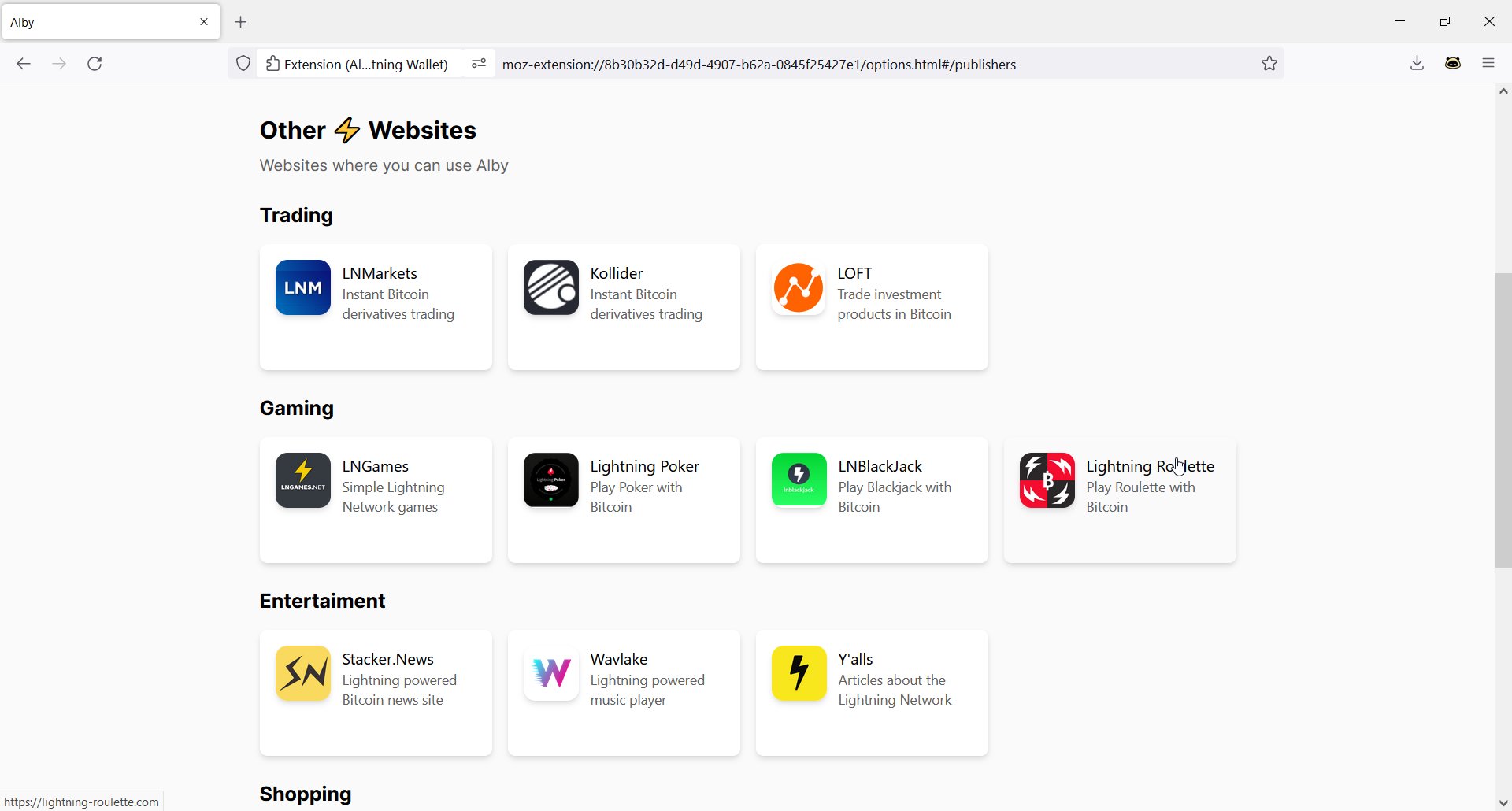Viewport: 1512px width, 811px height.
Task: Go back to the previous page
Action: (x=24, y=64)
